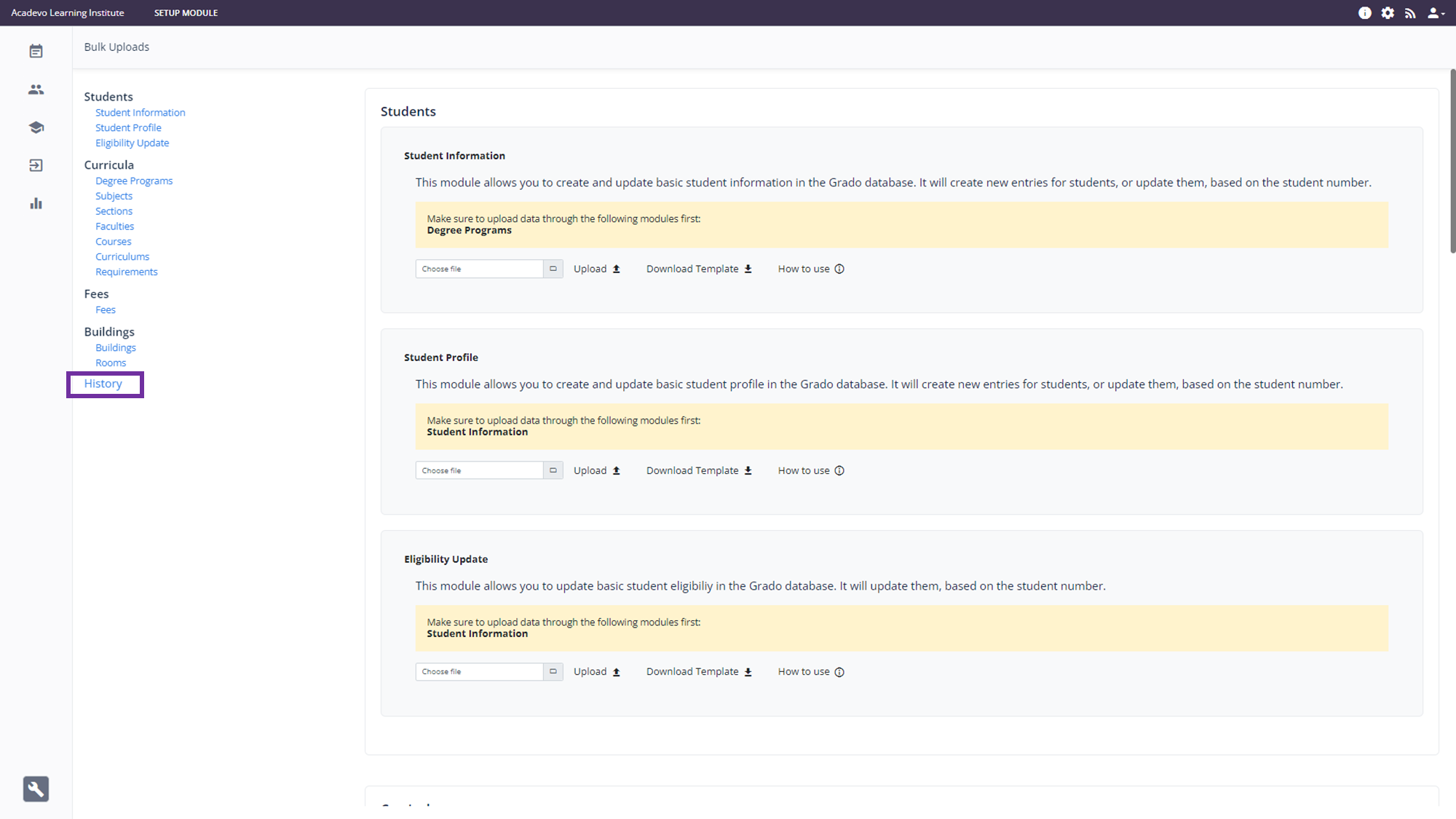
Task: Navigate to Rooms under Buildings
Action: point(111,363)
